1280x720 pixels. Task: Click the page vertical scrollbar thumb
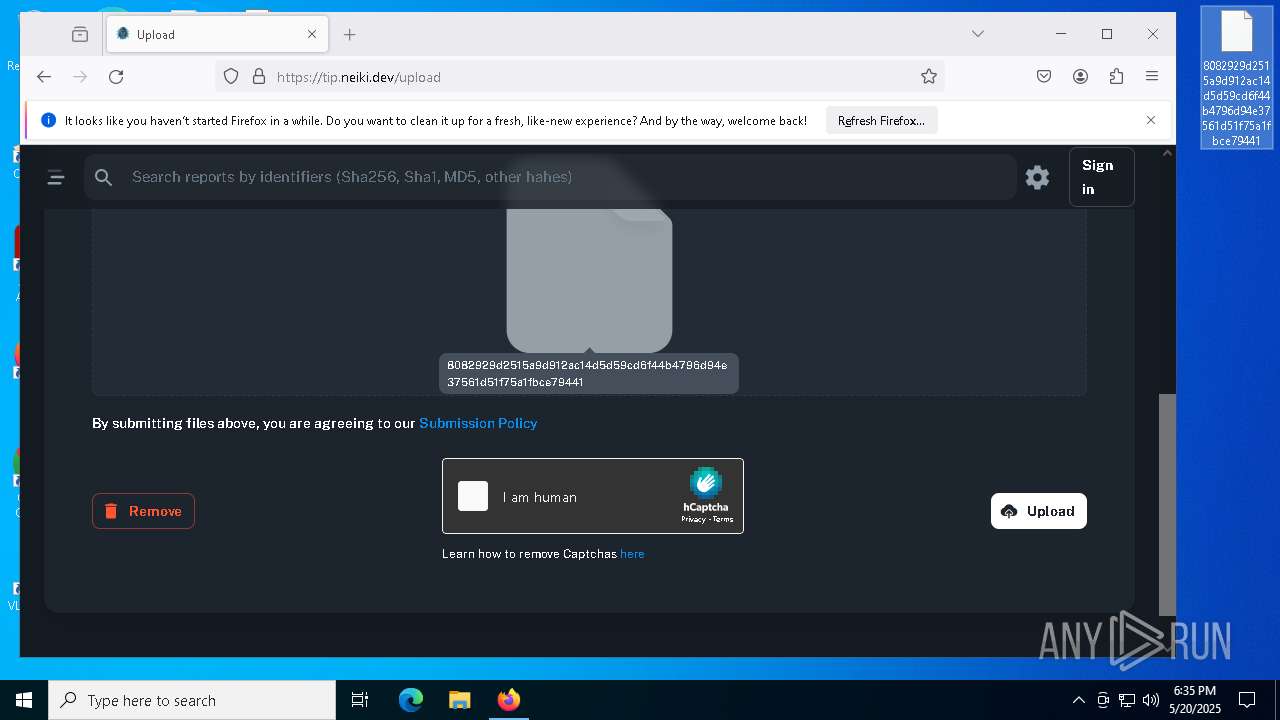1167,504
